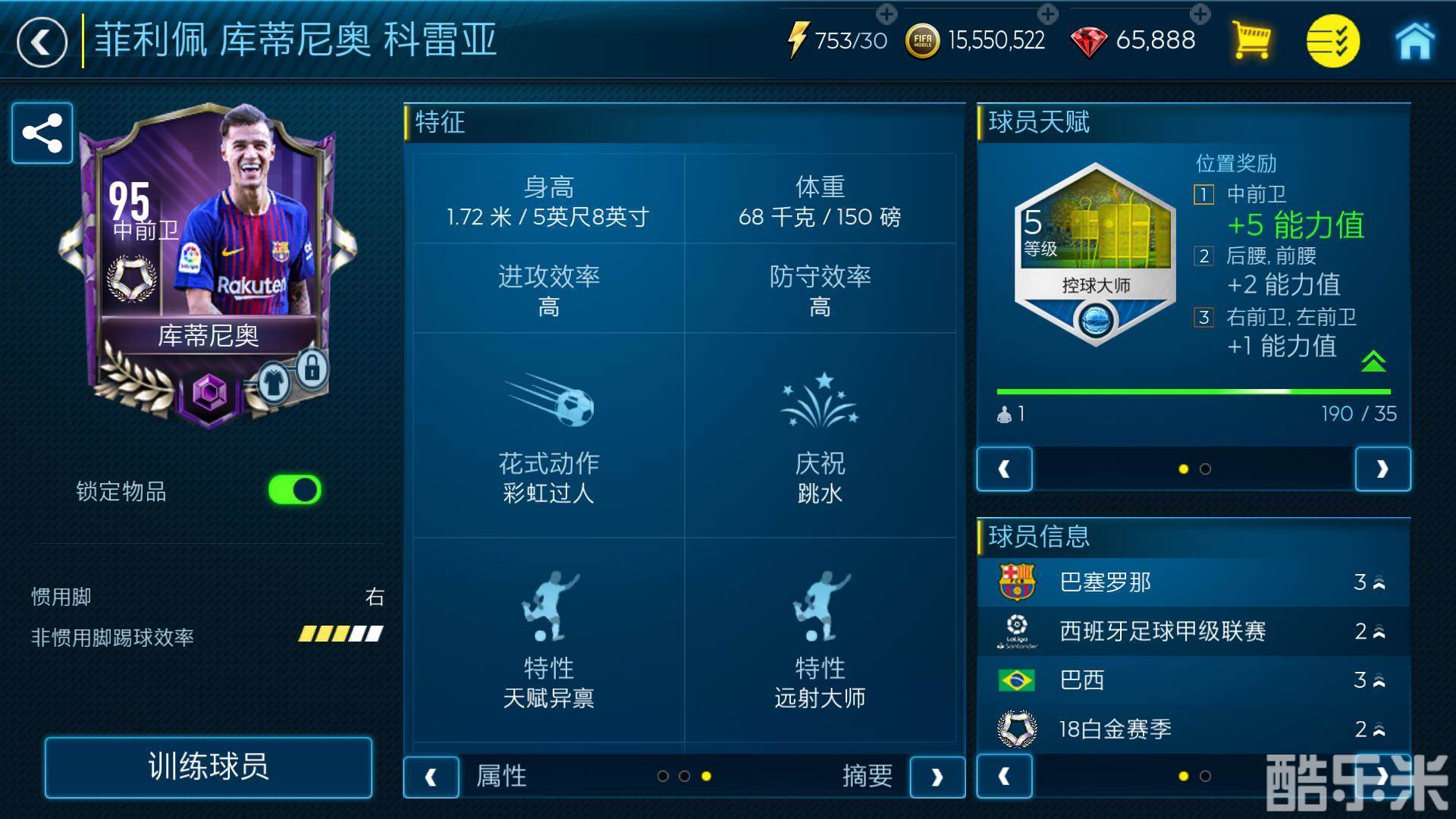Switch to the 摘要 summary tab
This screenshot has height=819, width=1456.
868,776
